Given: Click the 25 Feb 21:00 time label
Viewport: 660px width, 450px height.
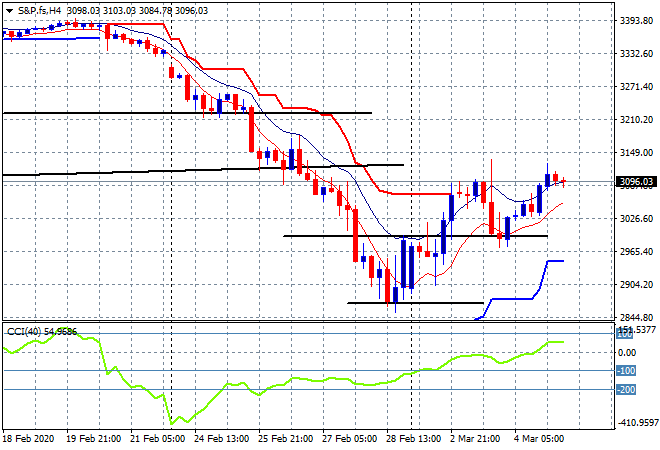Looking at the screenshot, I should 285,439.
